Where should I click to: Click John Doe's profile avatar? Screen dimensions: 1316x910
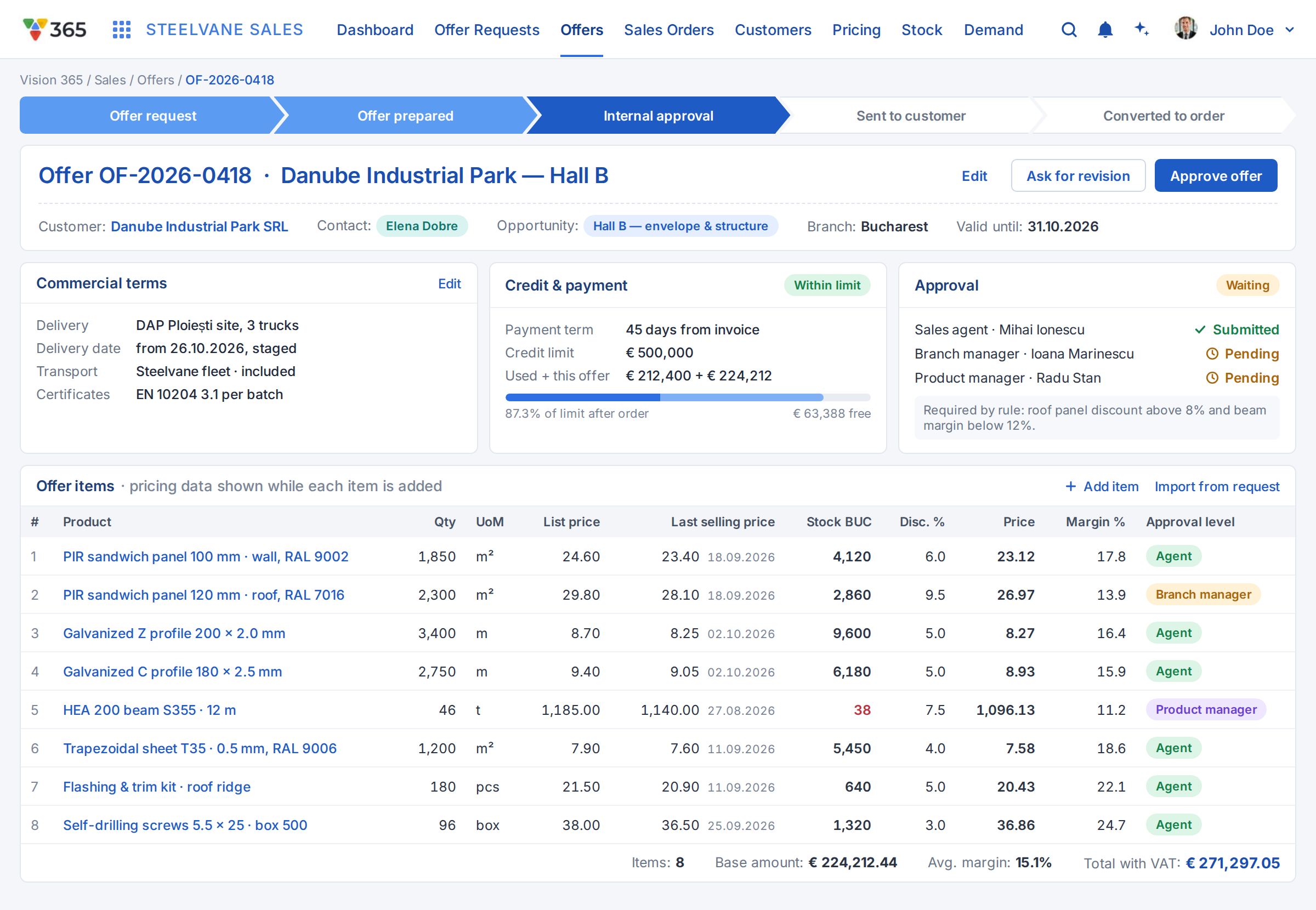[1185, 29]
